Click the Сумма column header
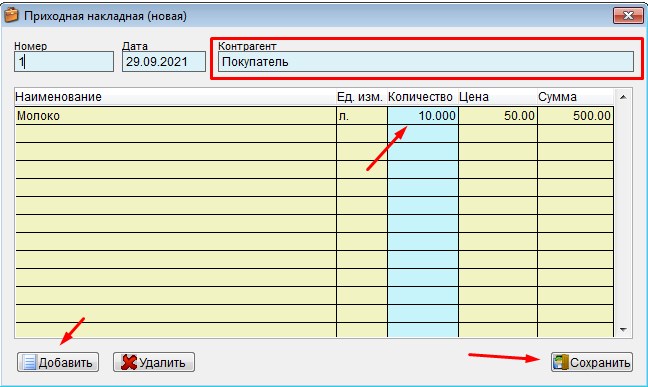The height and width of the screenshot is (387, 648). pos(575,97)
